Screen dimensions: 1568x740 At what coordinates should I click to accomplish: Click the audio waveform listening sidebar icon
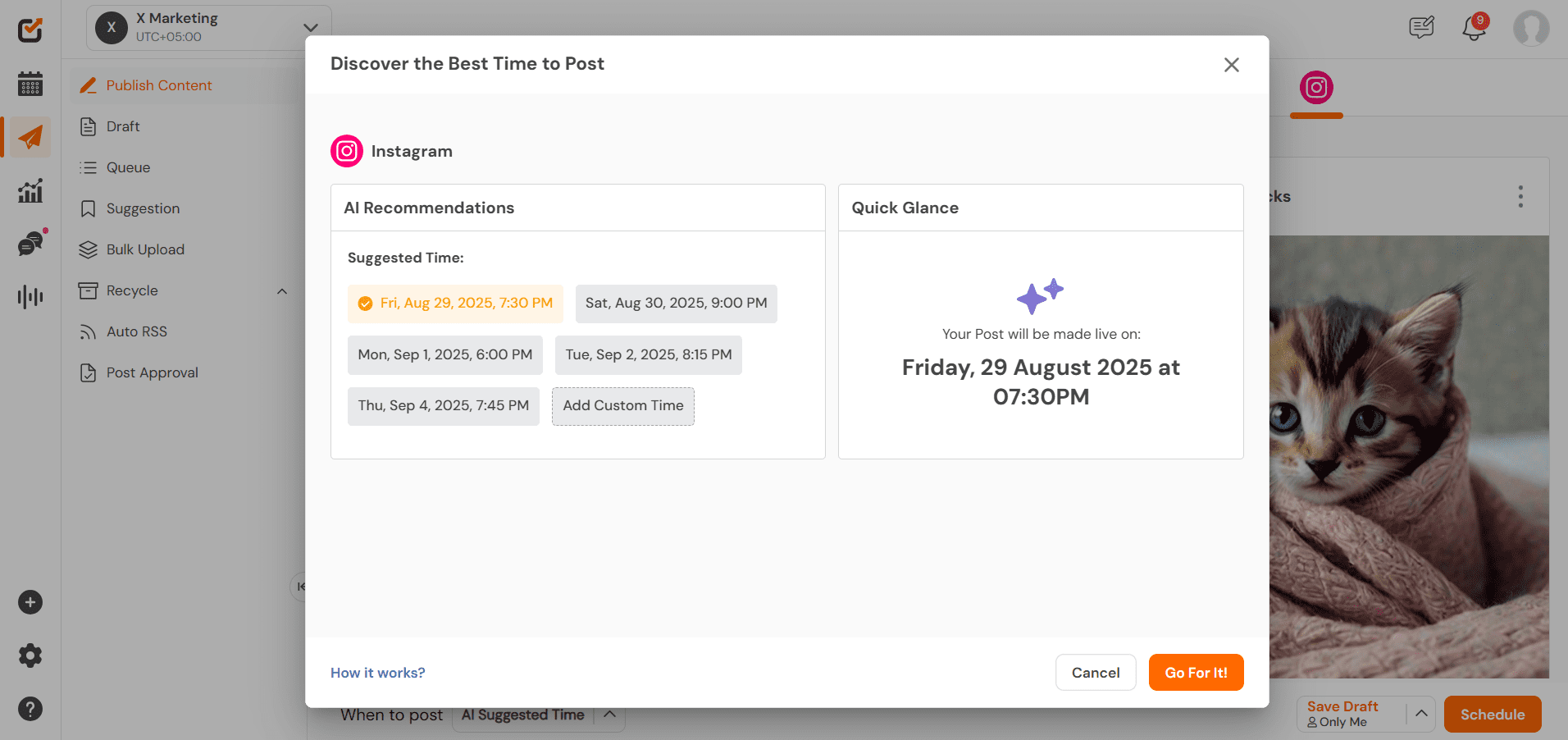tap(30, 296)
